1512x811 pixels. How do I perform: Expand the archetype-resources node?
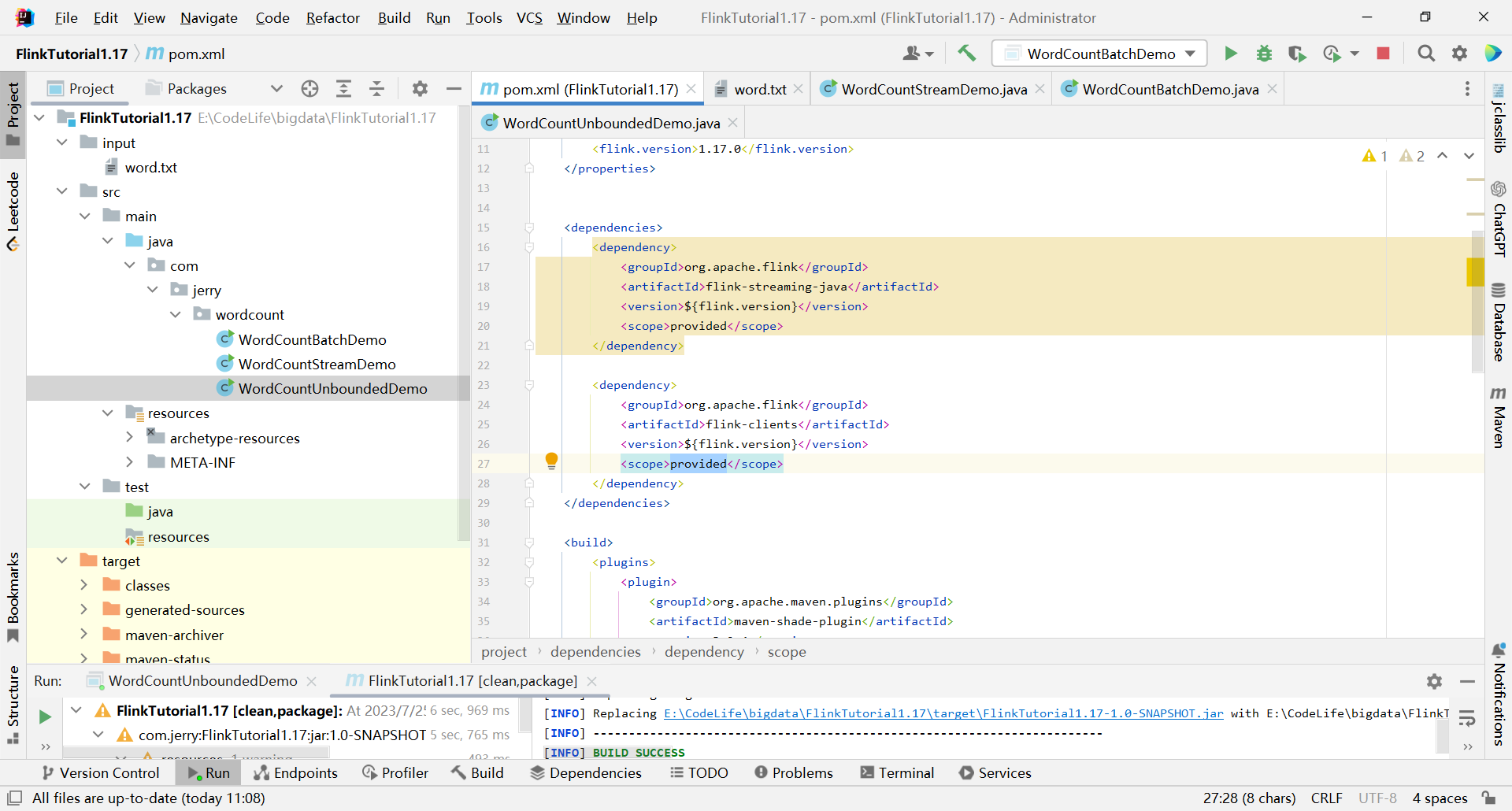tap(129, 437)
